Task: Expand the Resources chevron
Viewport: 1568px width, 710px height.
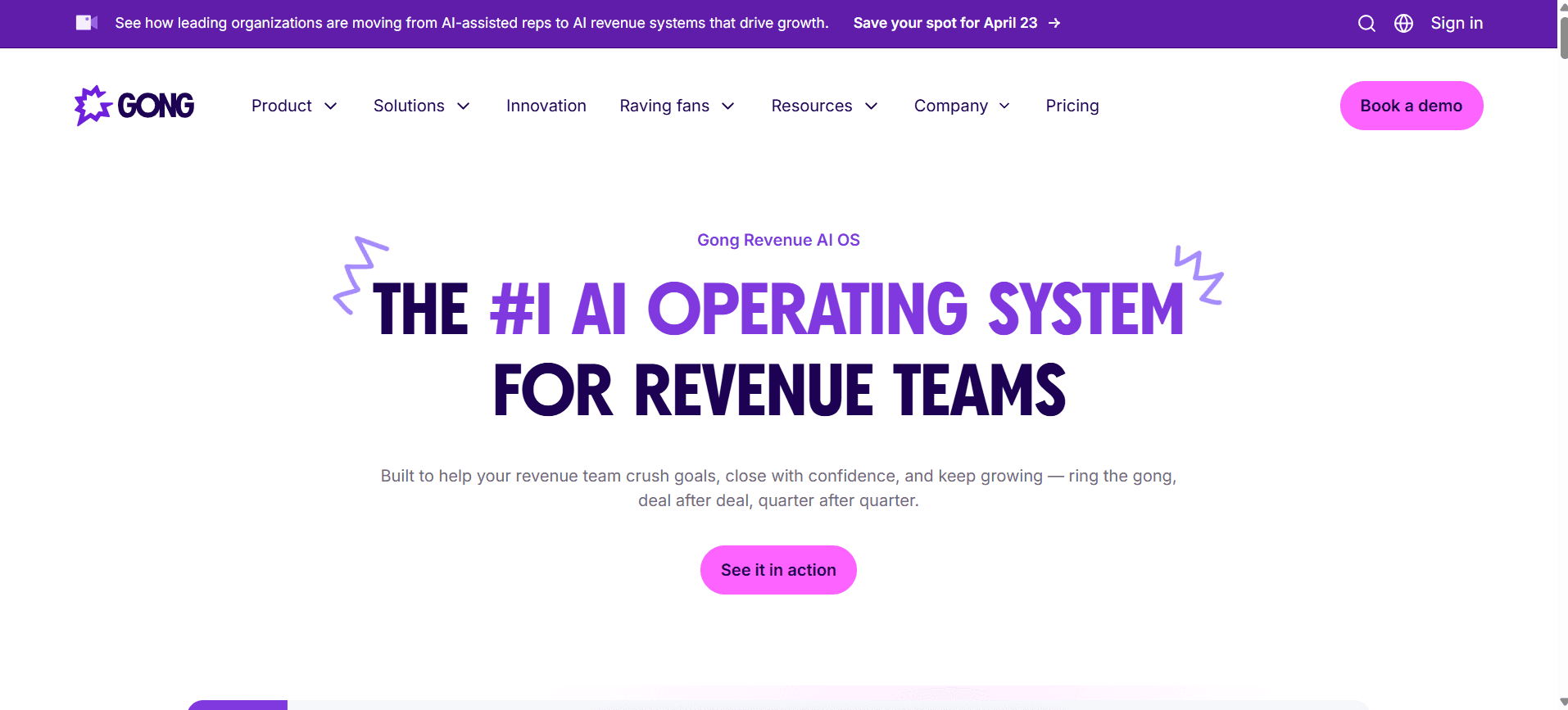Action: 871,106
